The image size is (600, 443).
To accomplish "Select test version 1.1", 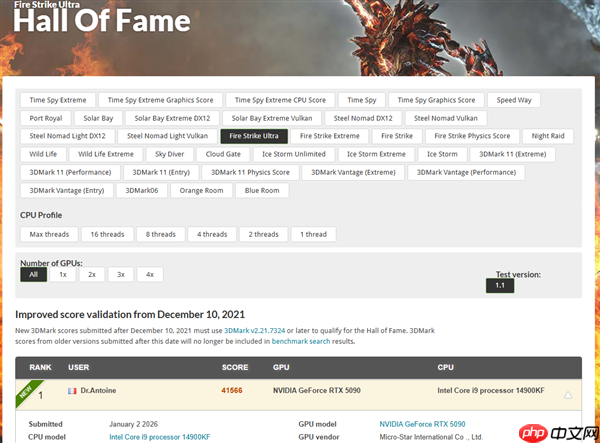I will pos(501,285).
